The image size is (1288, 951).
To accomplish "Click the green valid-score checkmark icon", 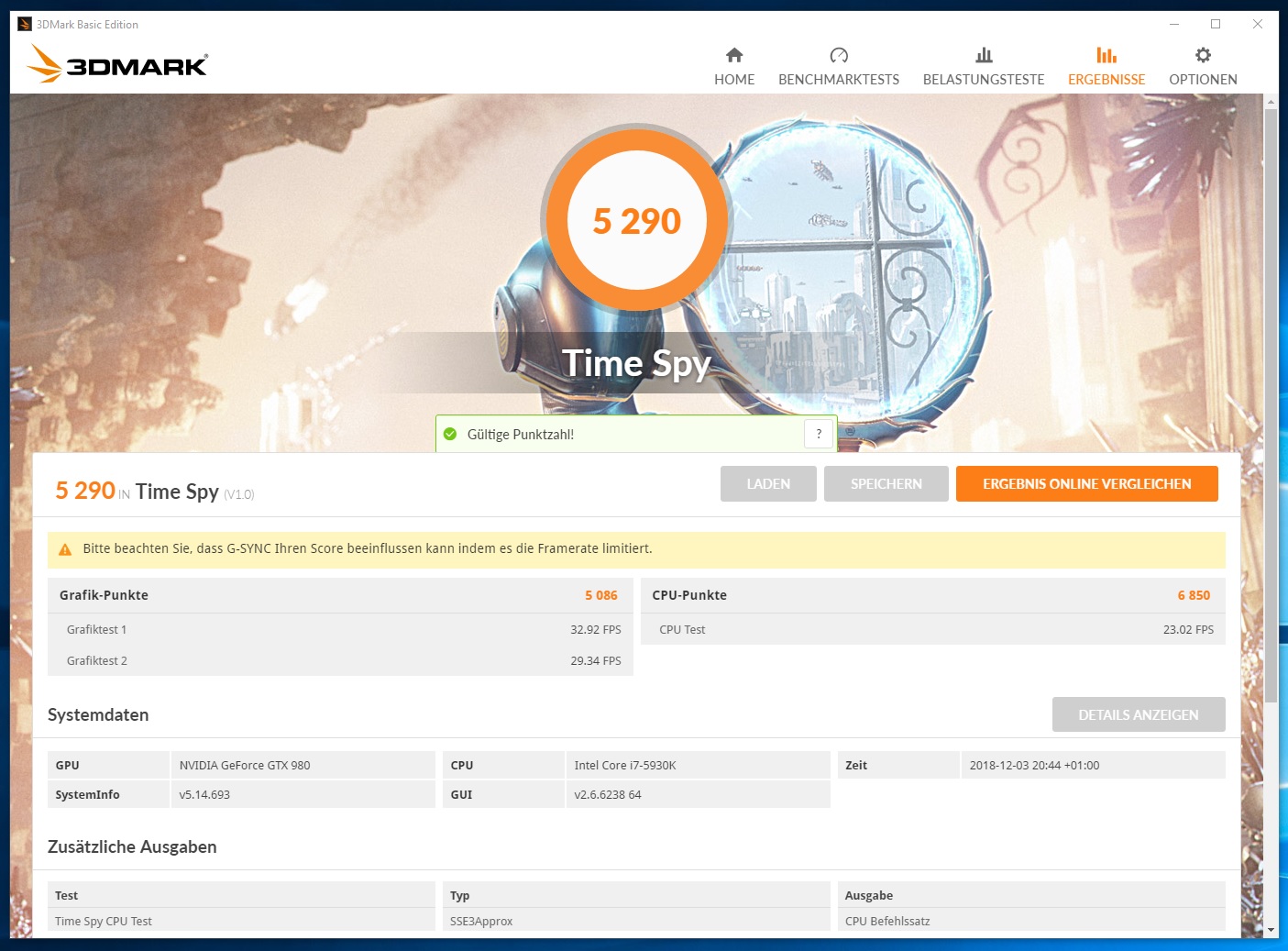I will [x=450, y=434].
